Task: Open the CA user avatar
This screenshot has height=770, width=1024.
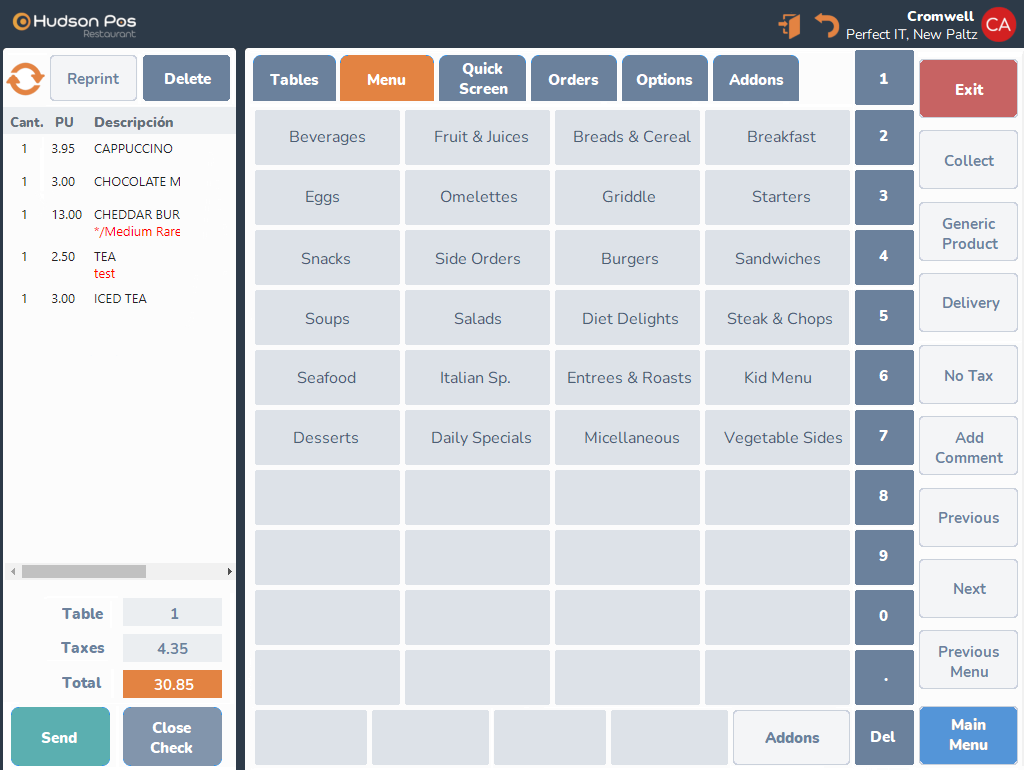Action: [997, 25]
